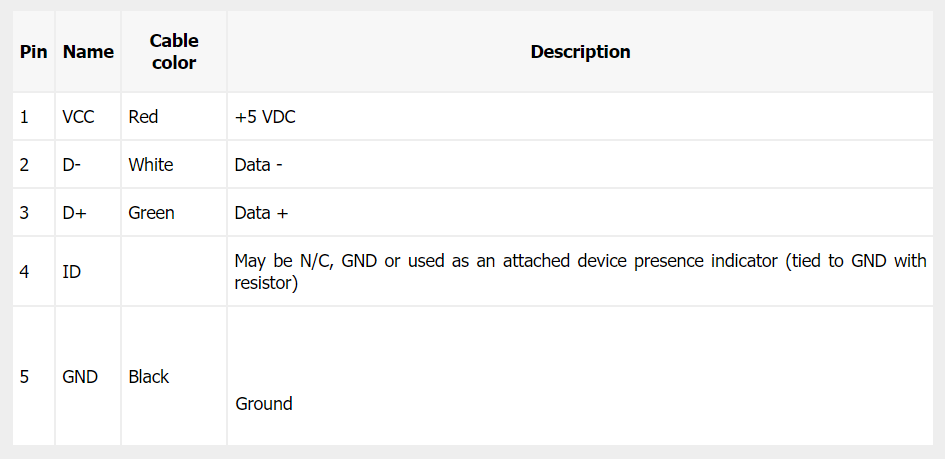Click the Name column header
Screen dimensions: 945x459
[88, 52]
